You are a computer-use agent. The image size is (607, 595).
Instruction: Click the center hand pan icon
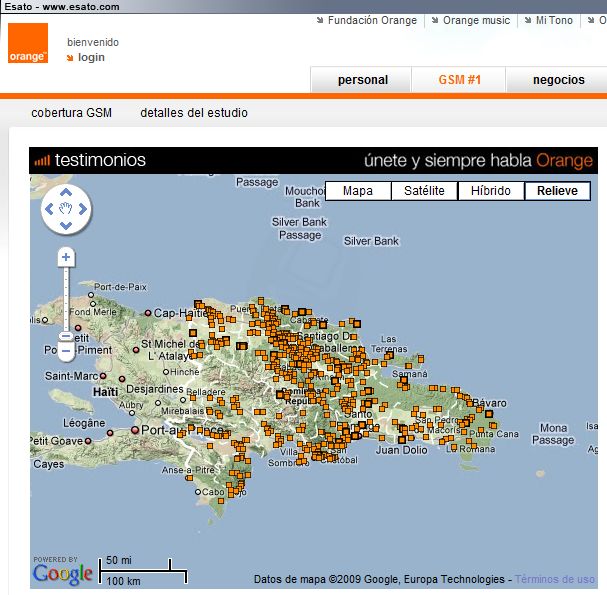tap(66, 209)
